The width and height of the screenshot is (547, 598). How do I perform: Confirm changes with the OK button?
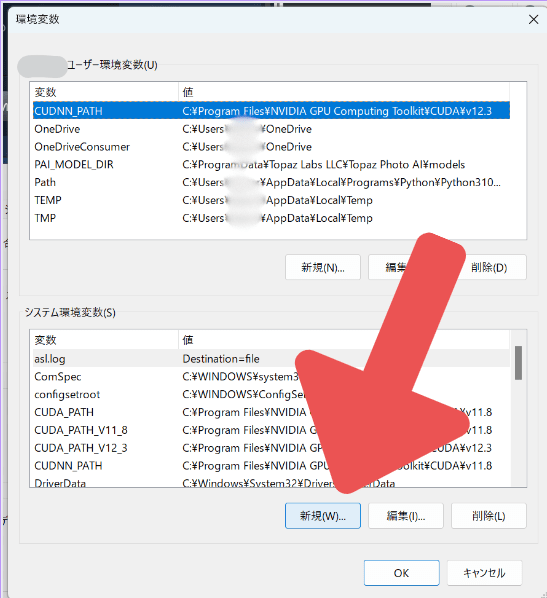coord(402,573)
